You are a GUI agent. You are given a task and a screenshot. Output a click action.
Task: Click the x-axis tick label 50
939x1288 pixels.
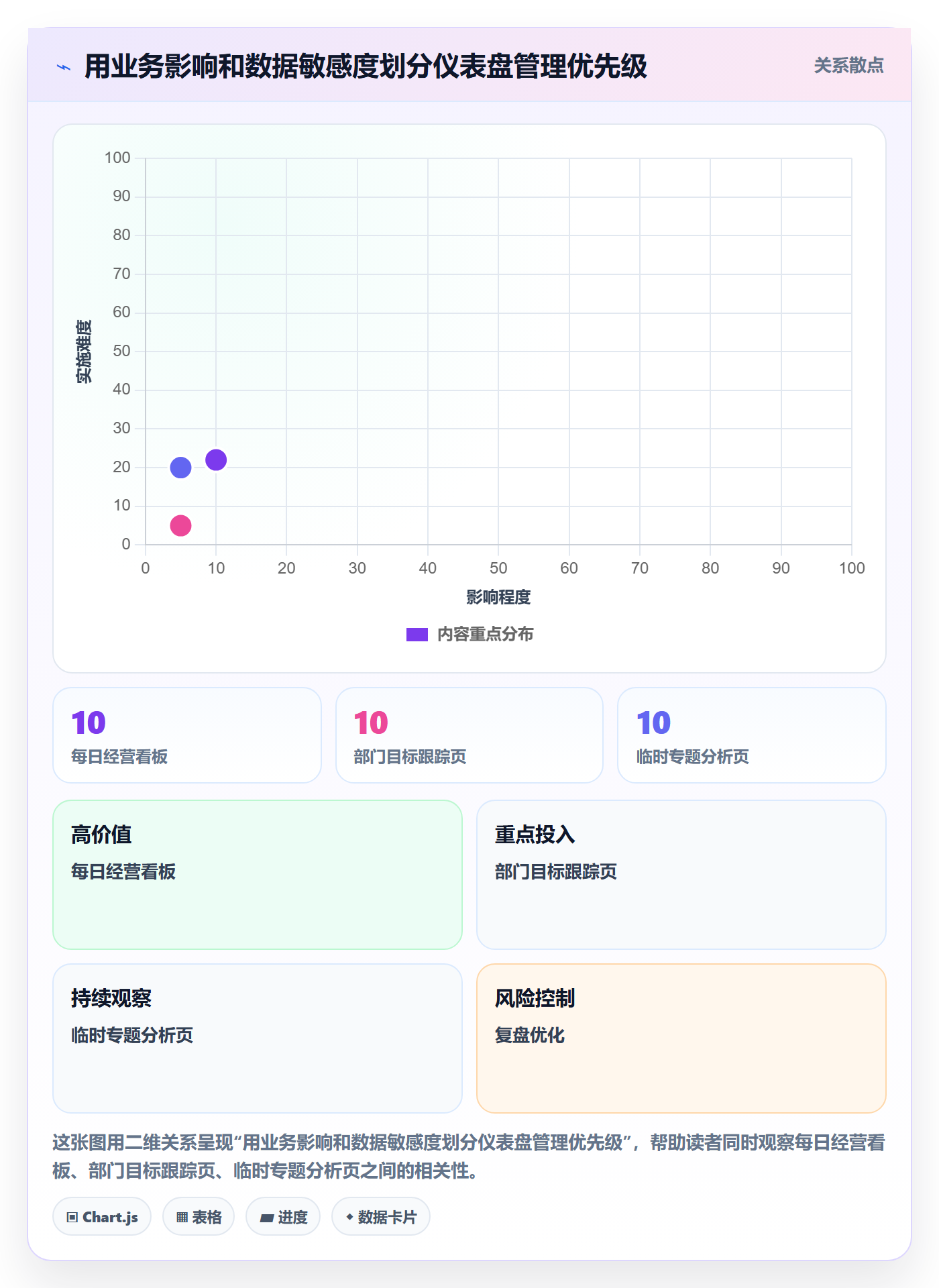pos(498,568)
